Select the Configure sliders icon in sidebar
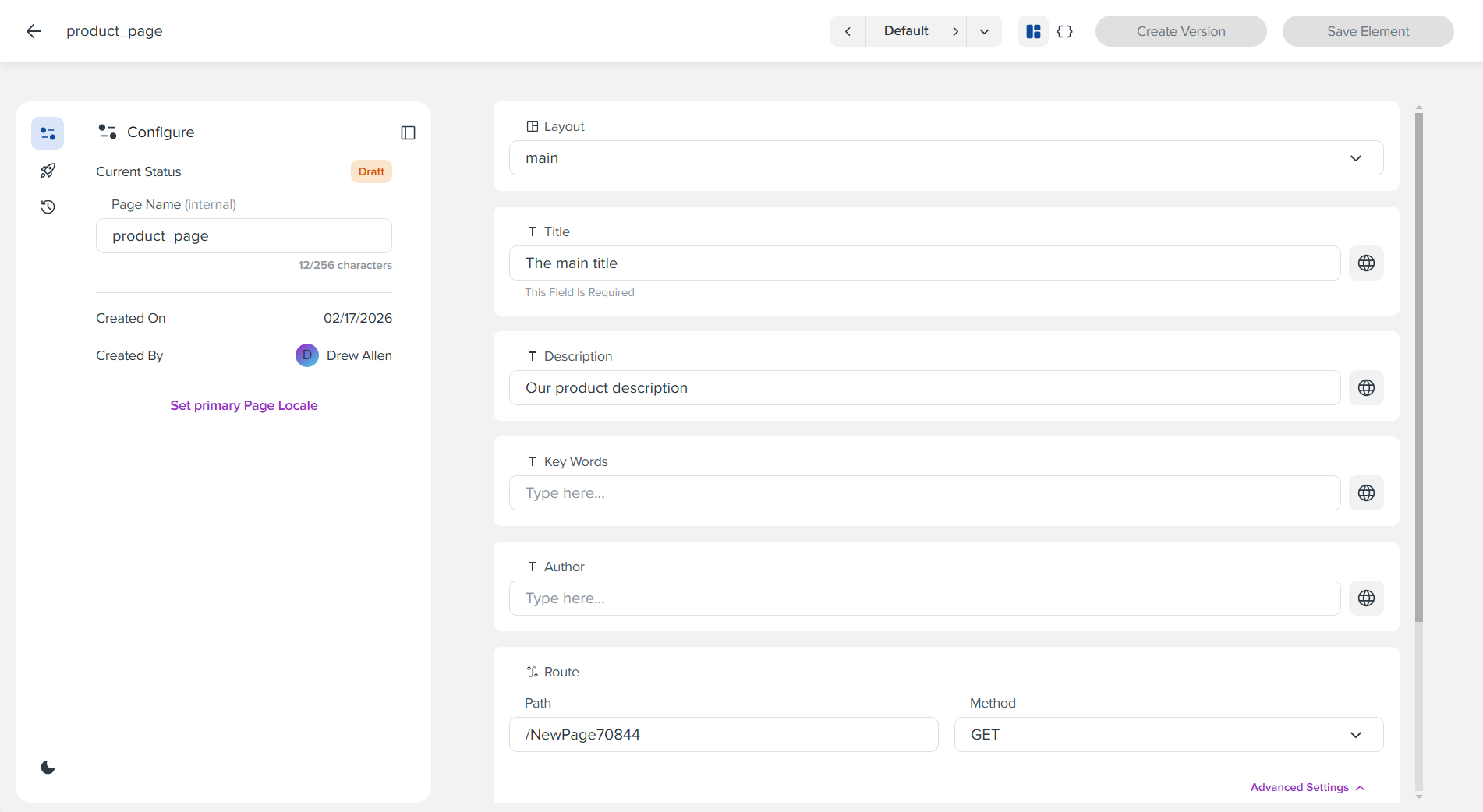 [x=48, y=132]
